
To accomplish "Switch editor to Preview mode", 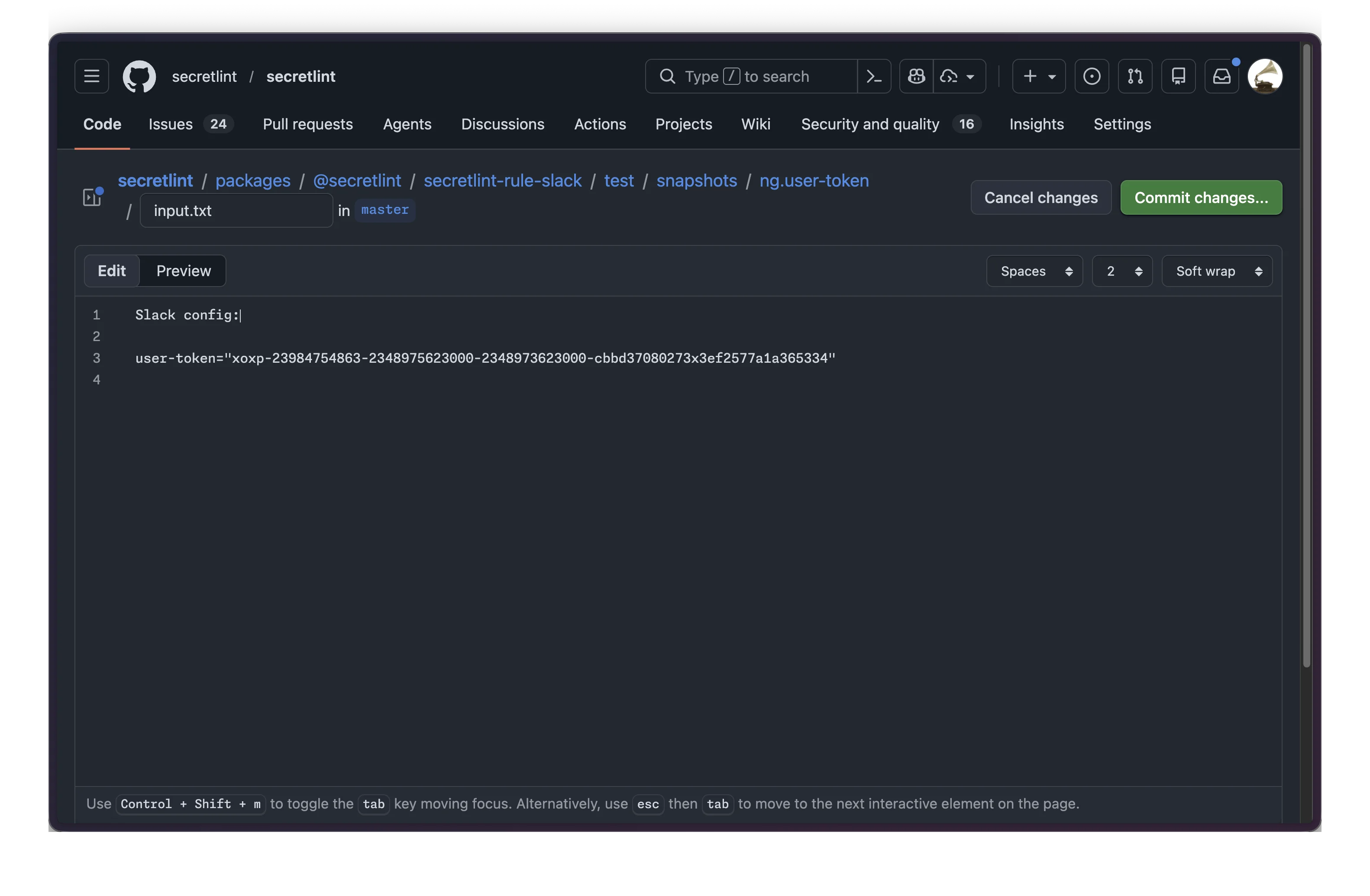I will (x=183, y=271).
